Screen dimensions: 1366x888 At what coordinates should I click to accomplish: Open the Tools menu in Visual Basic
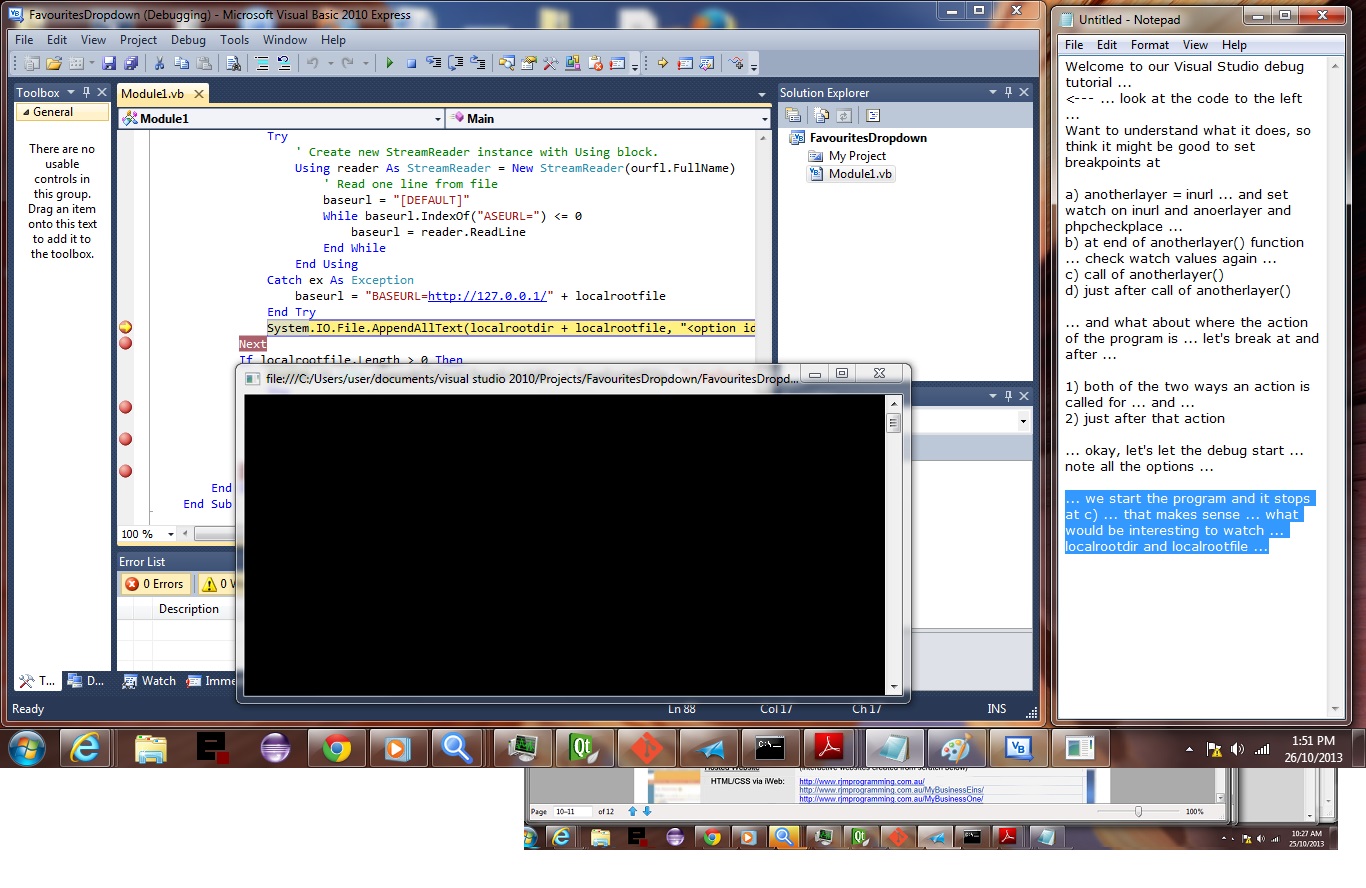tap(234, 40)
